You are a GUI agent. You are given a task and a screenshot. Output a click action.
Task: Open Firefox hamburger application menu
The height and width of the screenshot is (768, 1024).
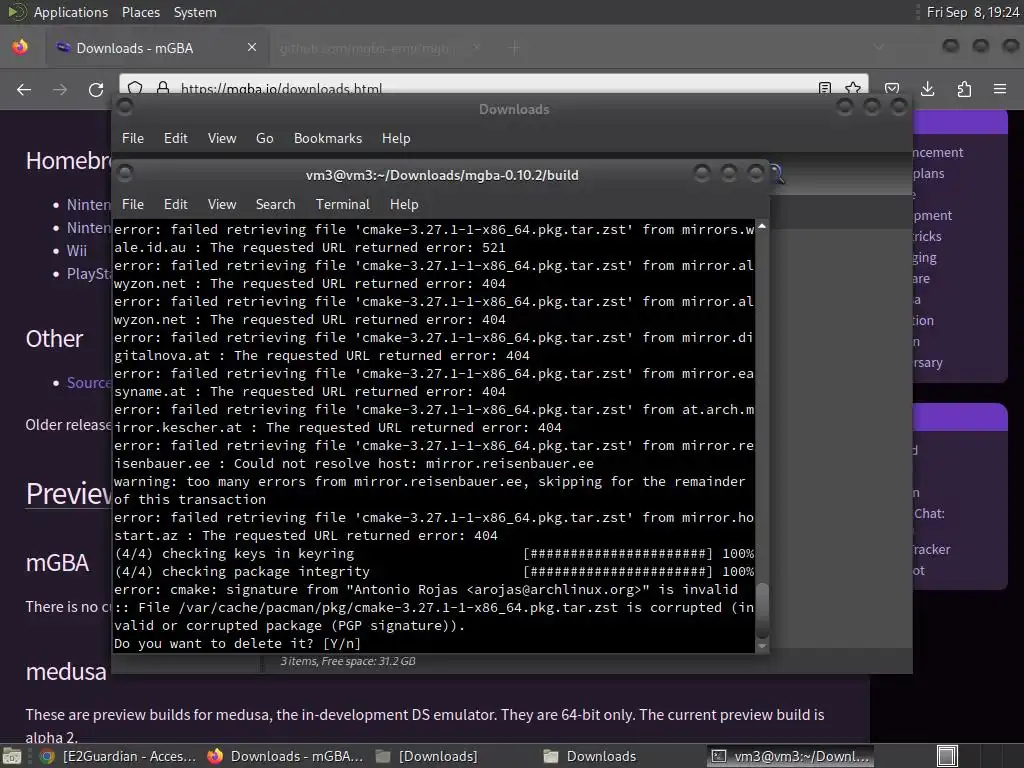(x=1000, y=89)
